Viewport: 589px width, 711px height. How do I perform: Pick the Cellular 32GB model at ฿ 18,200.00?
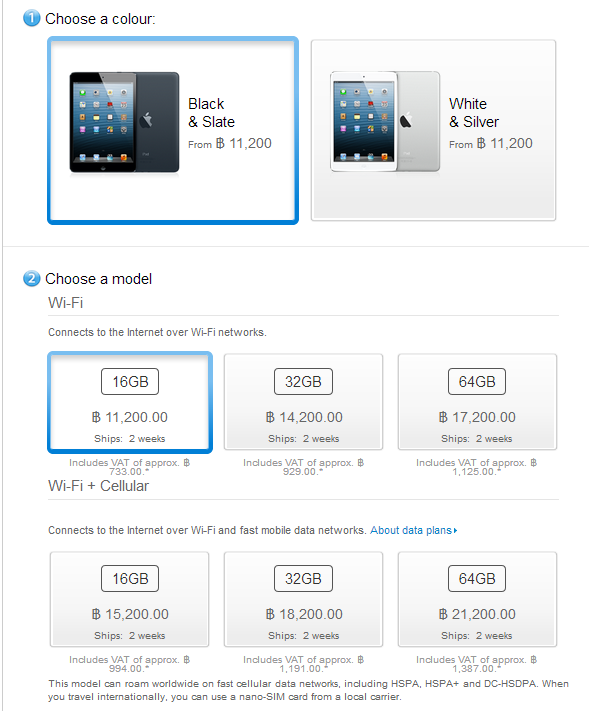coord(303,599)
